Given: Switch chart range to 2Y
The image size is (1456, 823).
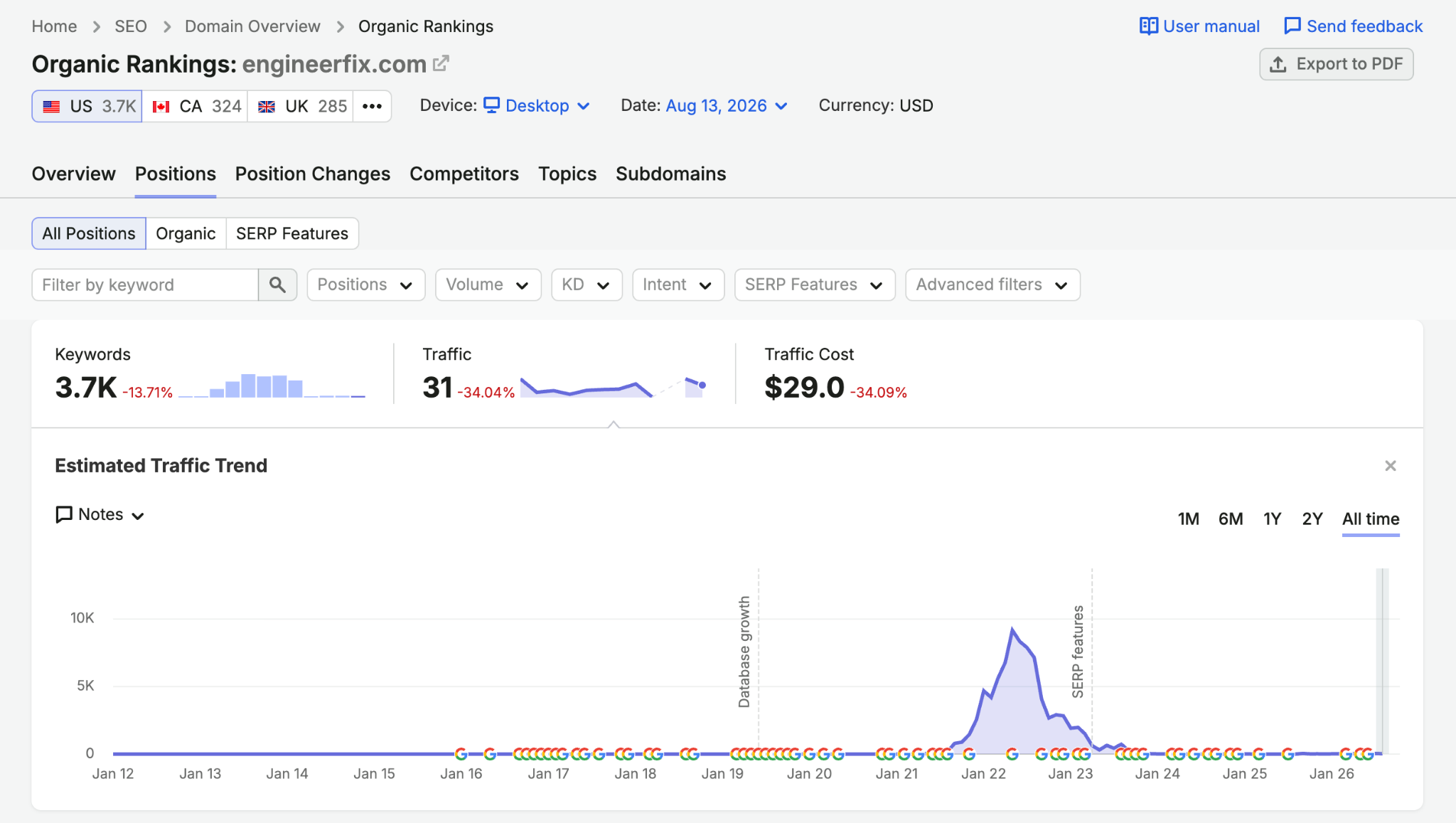Looking at the screenshot, I should (1312, 519).
